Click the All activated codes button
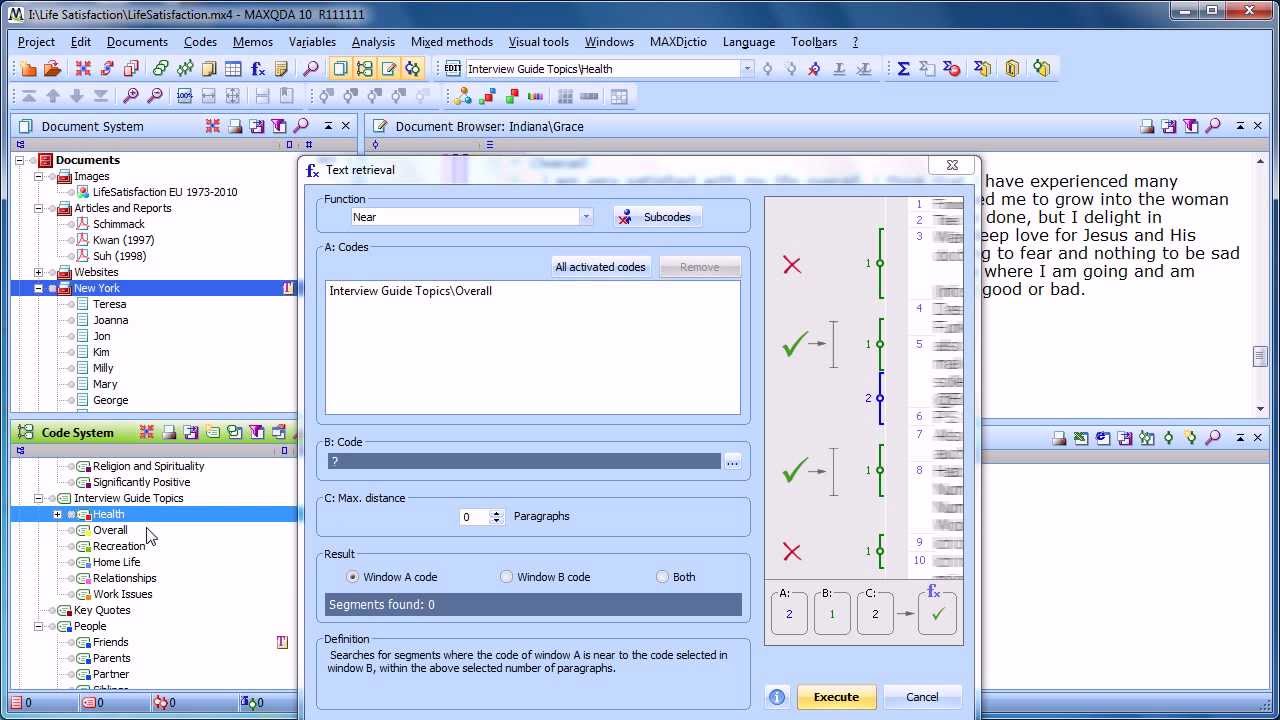1280x720 pixels. click(601, 267)
